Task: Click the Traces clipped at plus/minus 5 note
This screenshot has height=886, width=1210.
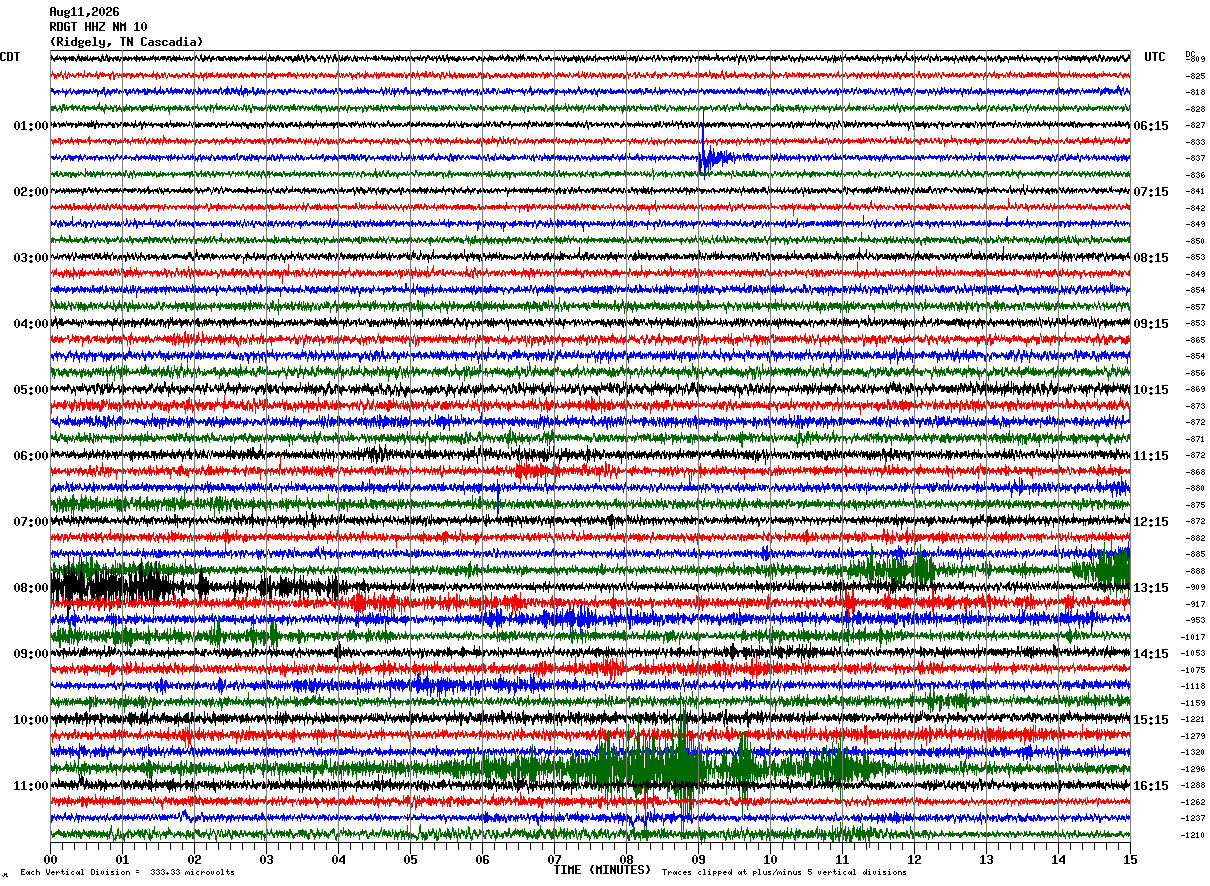Action: coord(784,873)
